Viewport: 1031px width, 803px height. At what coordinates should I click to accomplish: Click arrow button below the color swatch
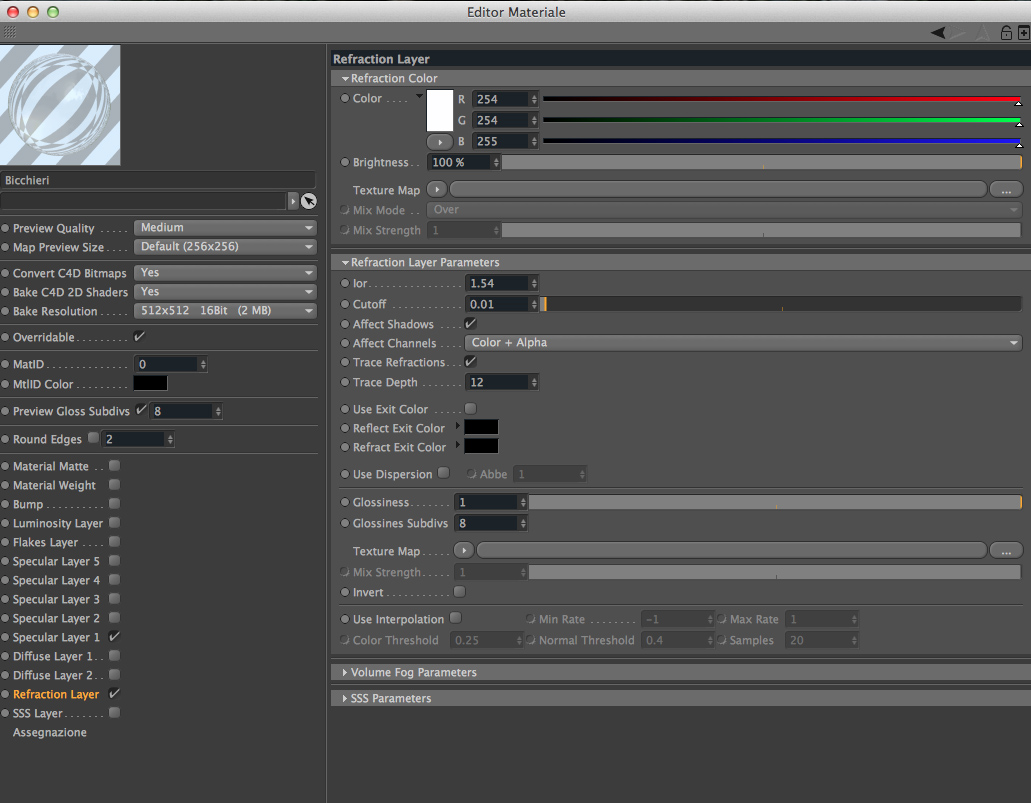click(439, 141)
